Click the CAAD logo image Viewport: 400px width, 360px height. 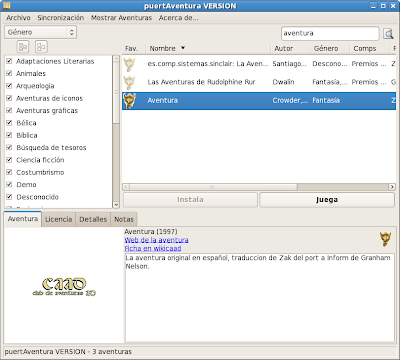click(x=64, y=287)
